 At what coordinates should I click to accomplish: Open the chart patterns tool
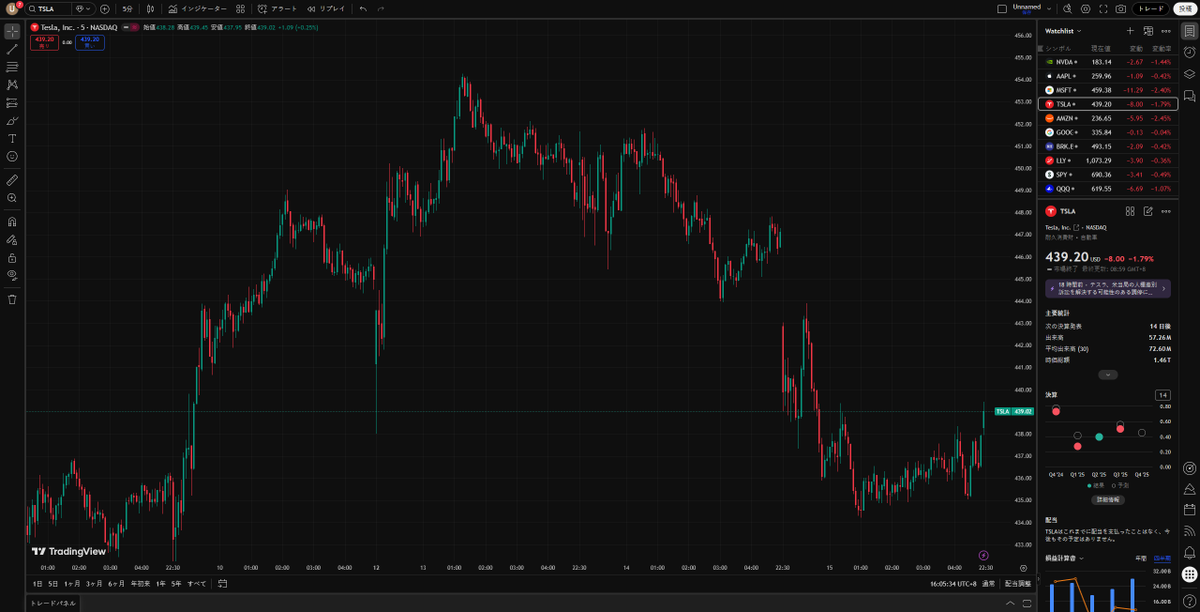[x=12, y=85]
